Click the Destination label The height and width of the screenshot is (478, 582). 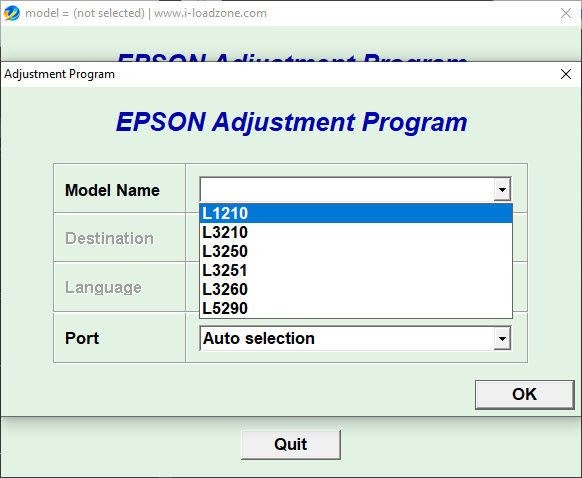tap(109, 239)
